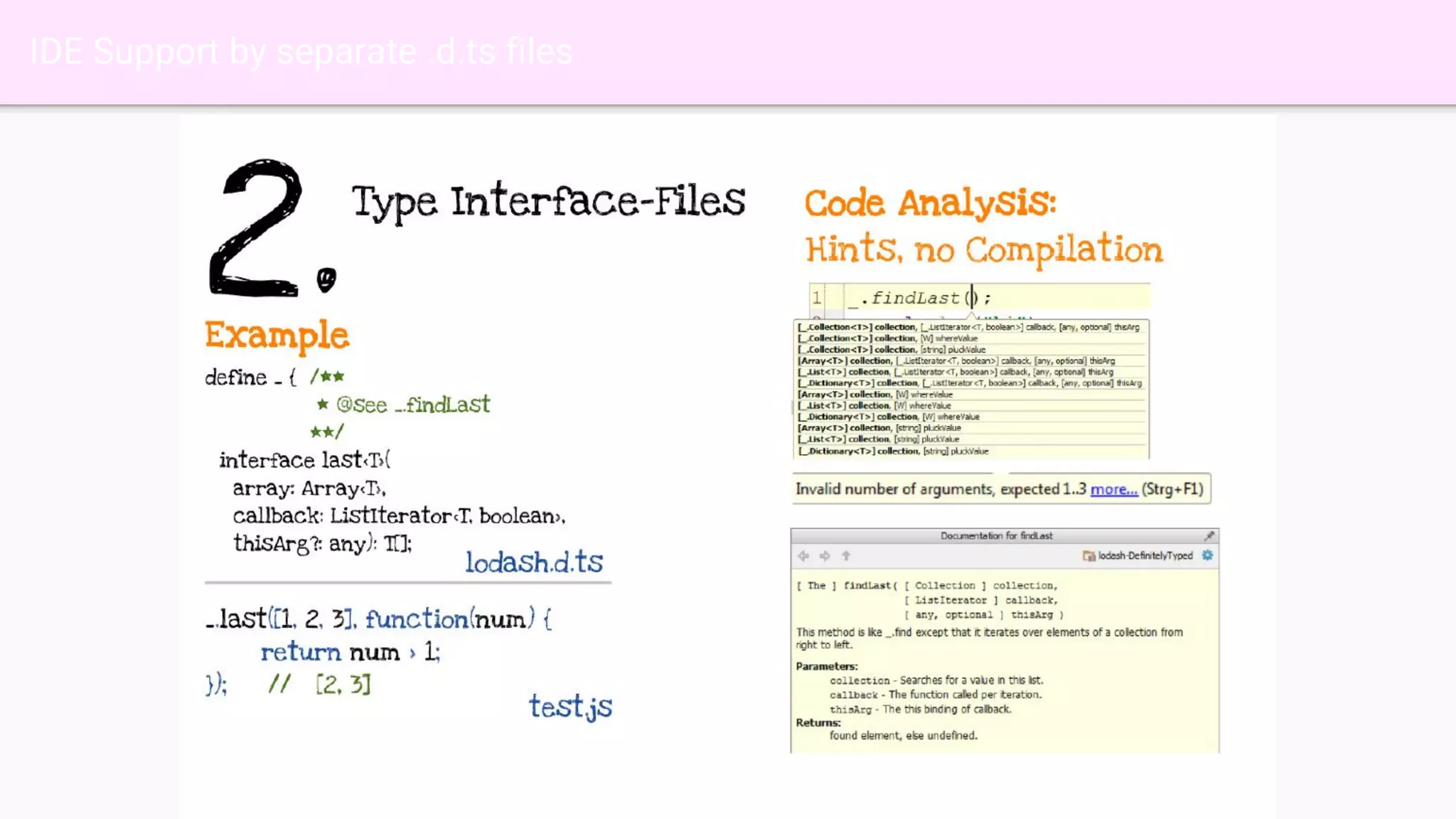The width and height of the screenshot is (1456, 819).
Task: Select first [_.Collection<T>] callback signature row
Action: (971, 327)
